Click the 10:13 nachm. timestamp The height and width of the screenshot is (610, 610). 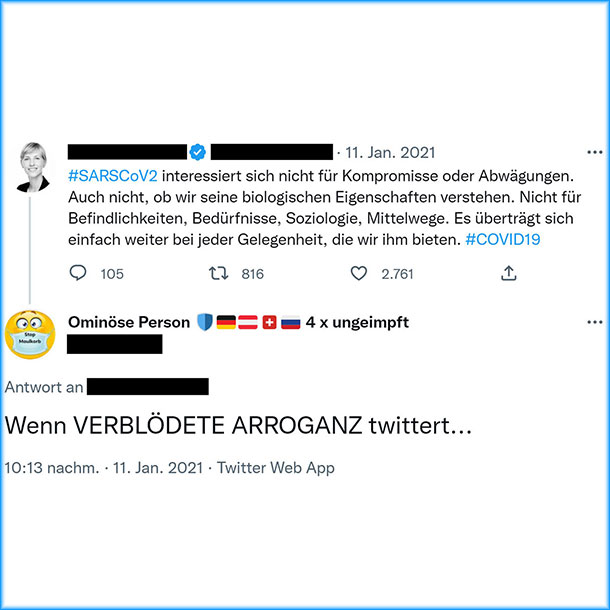pos(52,468)
